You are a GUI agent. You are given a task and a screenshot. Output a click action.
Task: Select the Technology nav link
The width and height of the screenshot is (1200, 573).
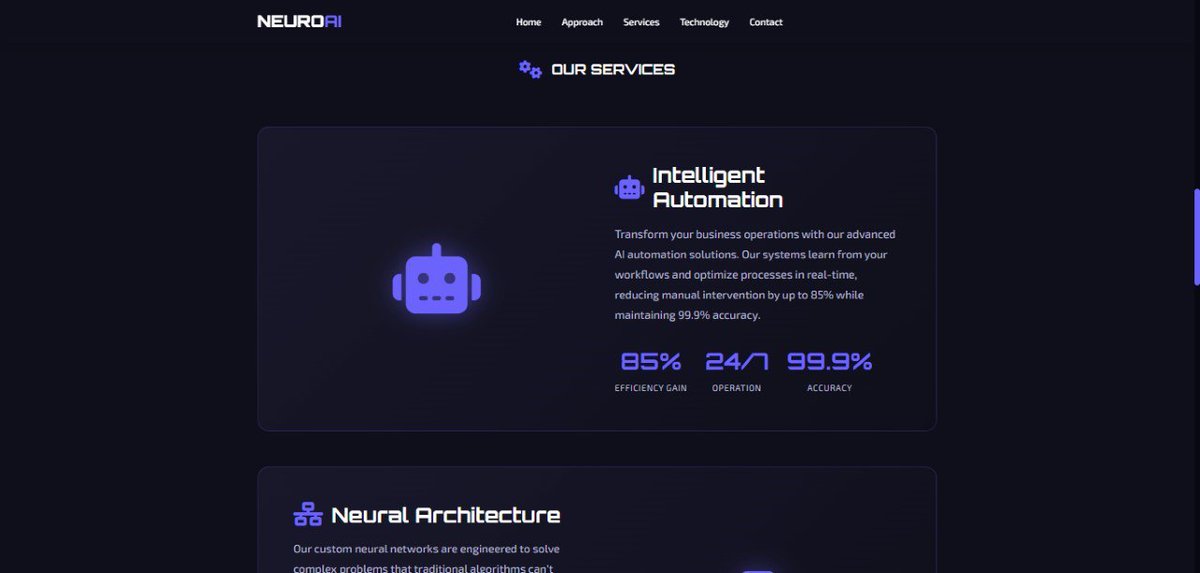click(x=704, y=22)
